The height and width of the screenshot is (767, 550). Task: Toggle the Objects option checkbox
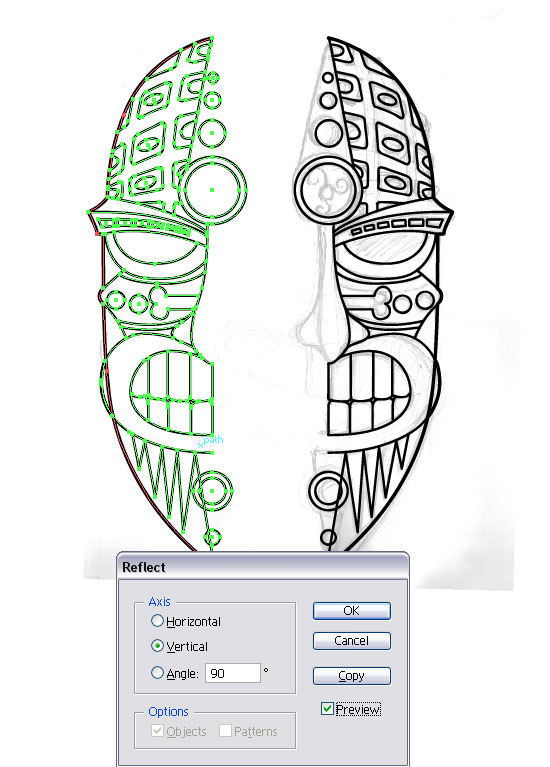click(157, 731)
